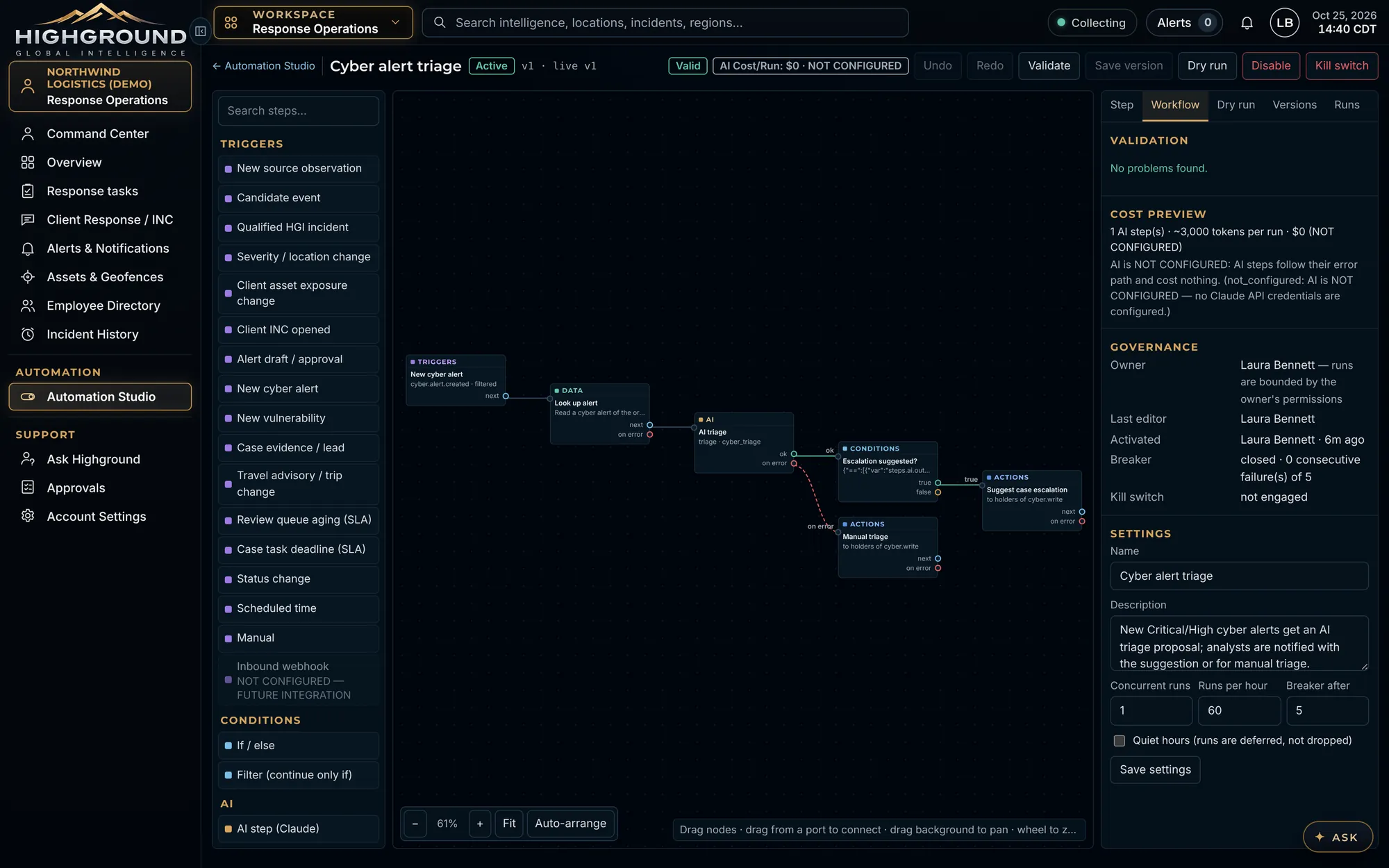Click the Validate button

[1049, 66]
